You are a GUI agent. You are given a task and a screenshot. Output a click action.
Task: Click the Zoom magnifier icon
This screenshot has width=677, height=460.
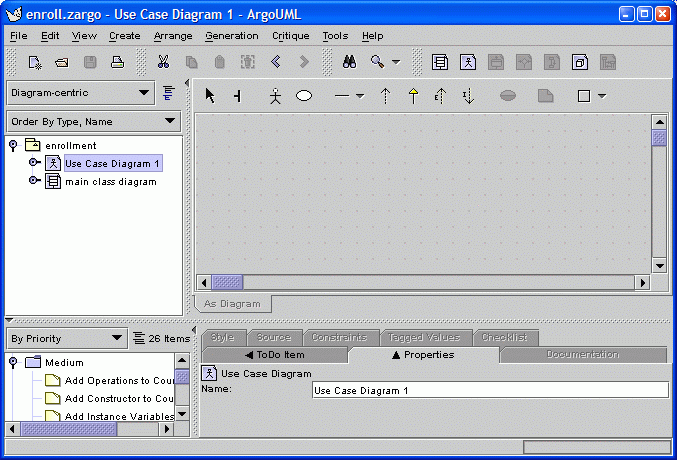click(x=377, y=62)
